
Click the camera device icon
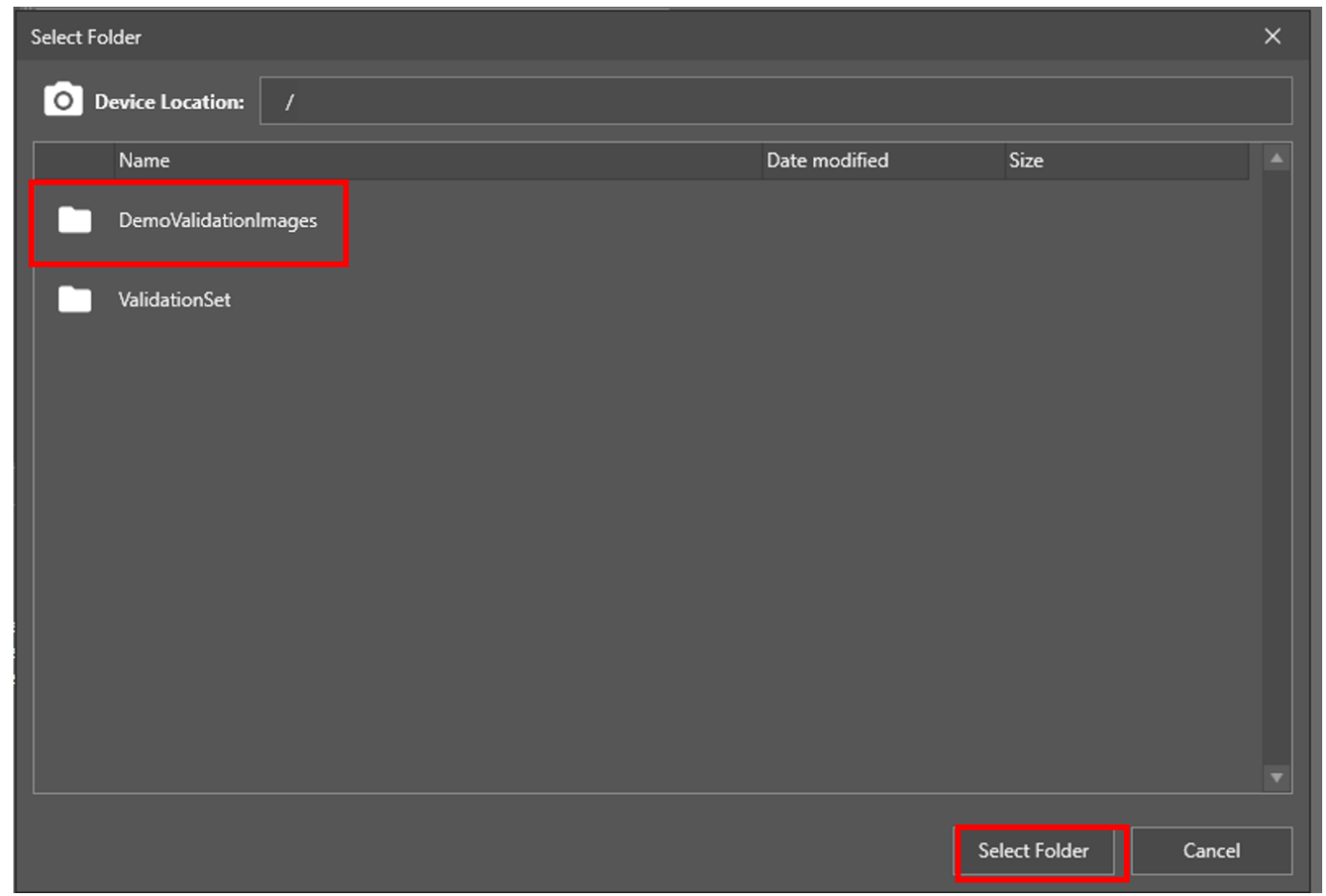coord(63,100)
